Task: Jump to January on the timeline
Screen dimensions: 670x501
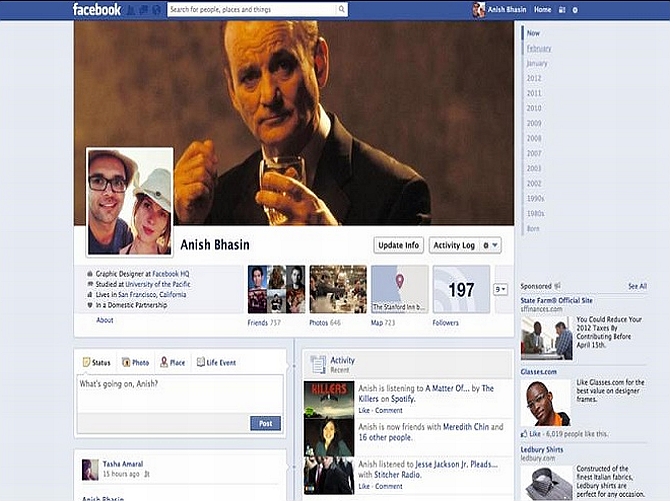Action: 537,63
